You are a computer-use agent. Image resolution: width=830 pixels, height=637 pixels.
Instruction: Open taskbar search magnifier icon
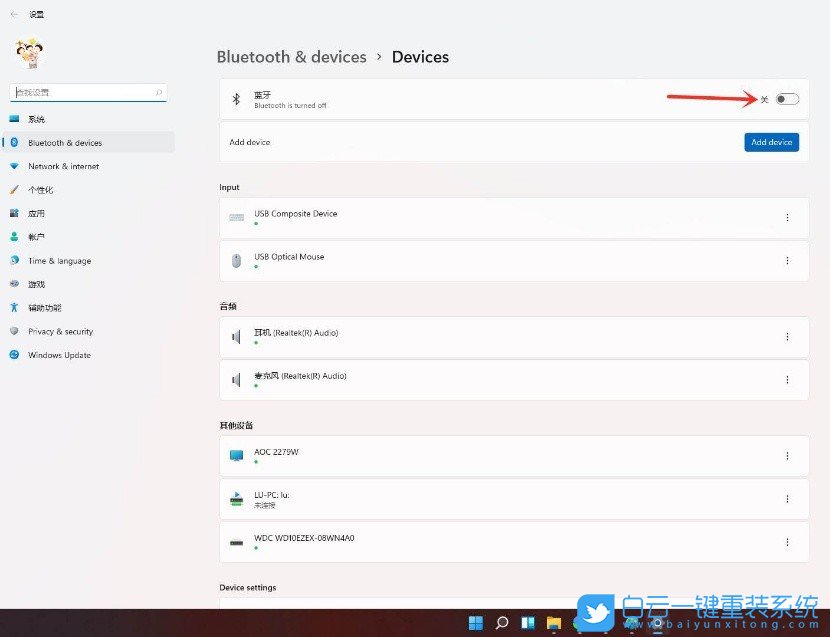(x=502, y=623)
